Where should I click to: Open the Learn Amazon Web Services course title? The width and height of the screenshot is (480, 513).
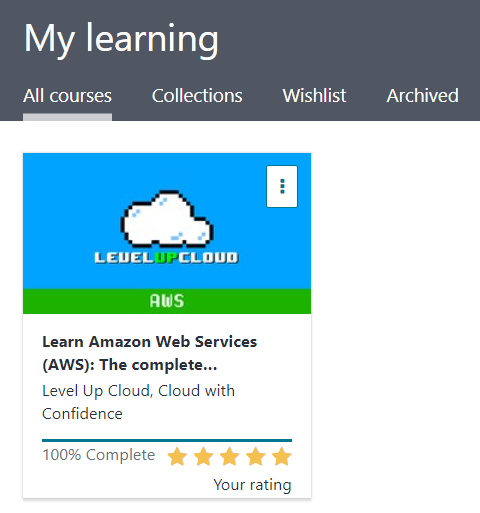(150, 353)
